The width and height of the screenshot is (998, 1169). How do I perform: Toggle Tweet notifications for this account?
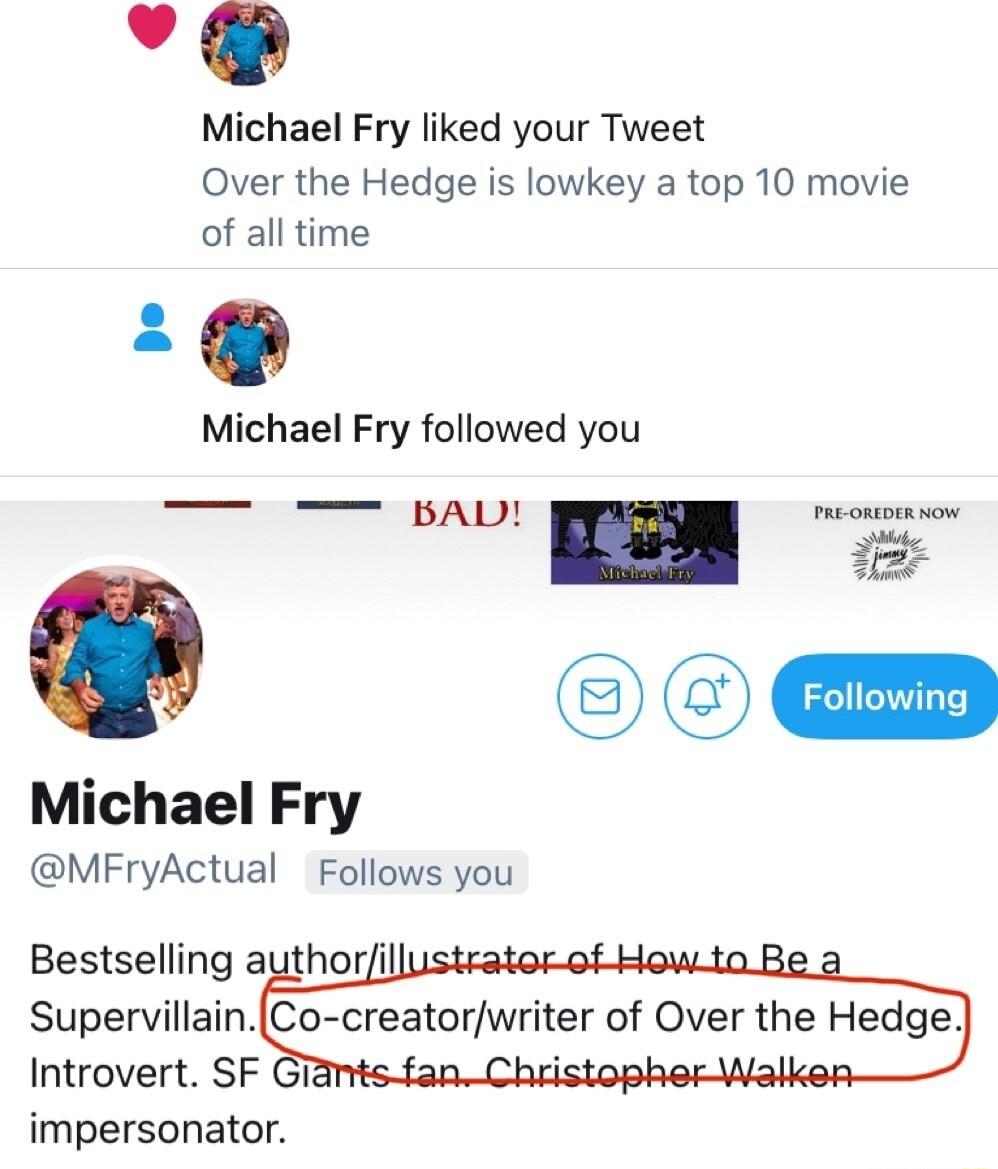click(706, 697)
